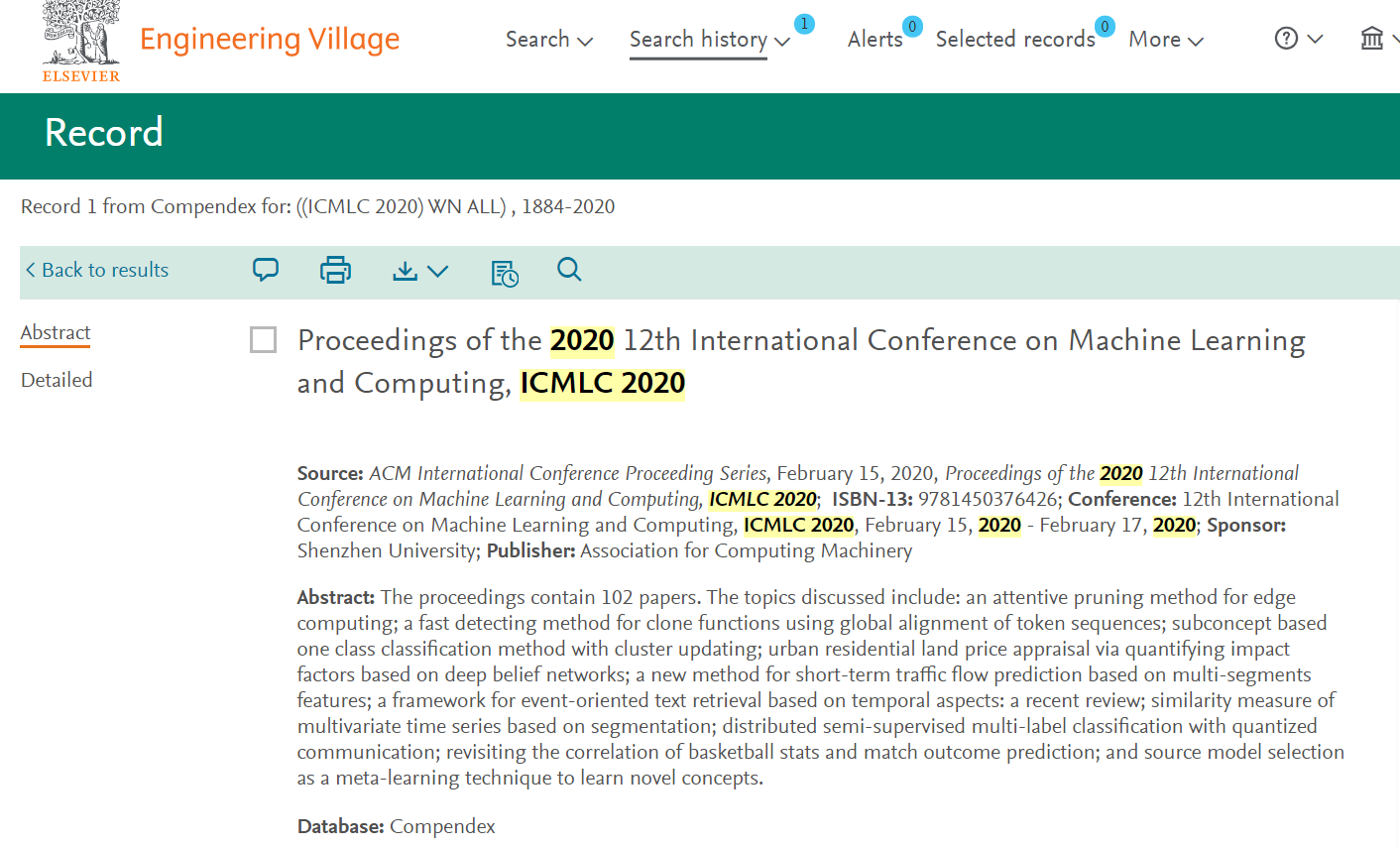Check the record selection checkbox
Image resolution: width=1400 pixels, height=848 pixels.
click(x=263, y=340)
